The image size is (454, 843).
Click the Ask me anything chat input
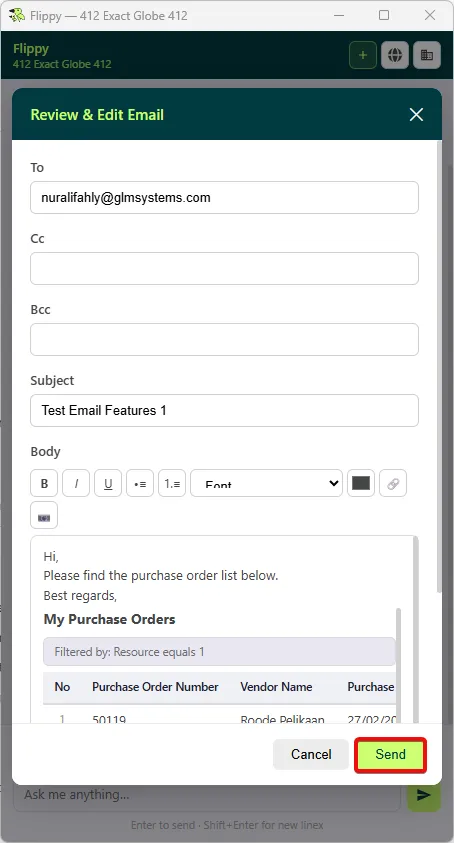pyautogui.click(x=207, y=795)
